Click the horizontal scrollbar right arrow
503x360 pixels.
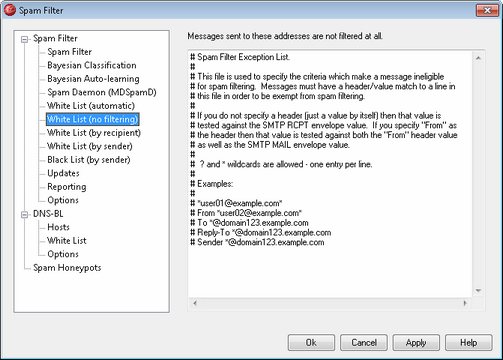465,303
